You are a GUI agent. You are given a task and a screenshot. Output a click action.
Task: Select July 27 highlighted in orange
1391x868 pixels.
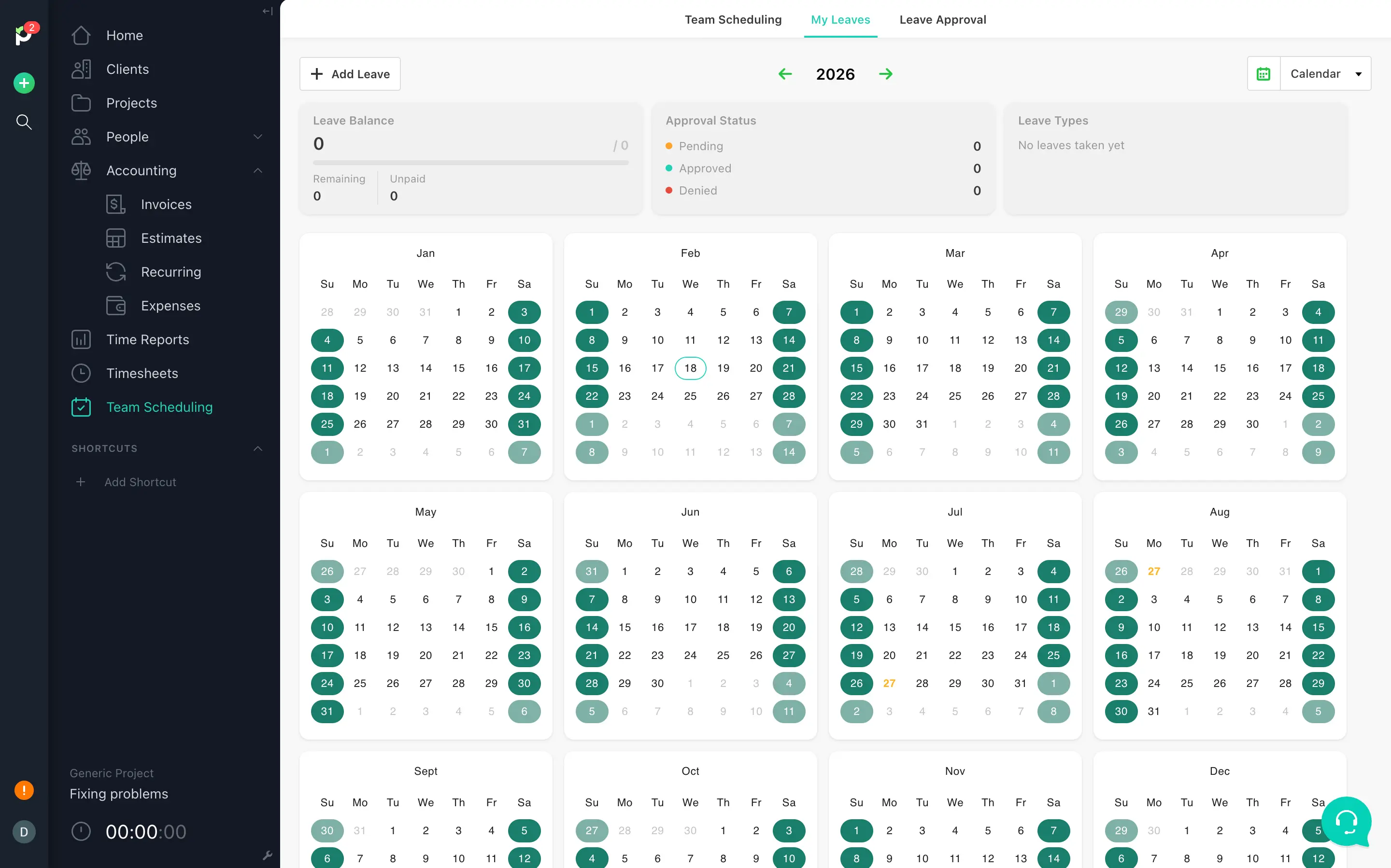pyautogui.click(x=889, y=683)
